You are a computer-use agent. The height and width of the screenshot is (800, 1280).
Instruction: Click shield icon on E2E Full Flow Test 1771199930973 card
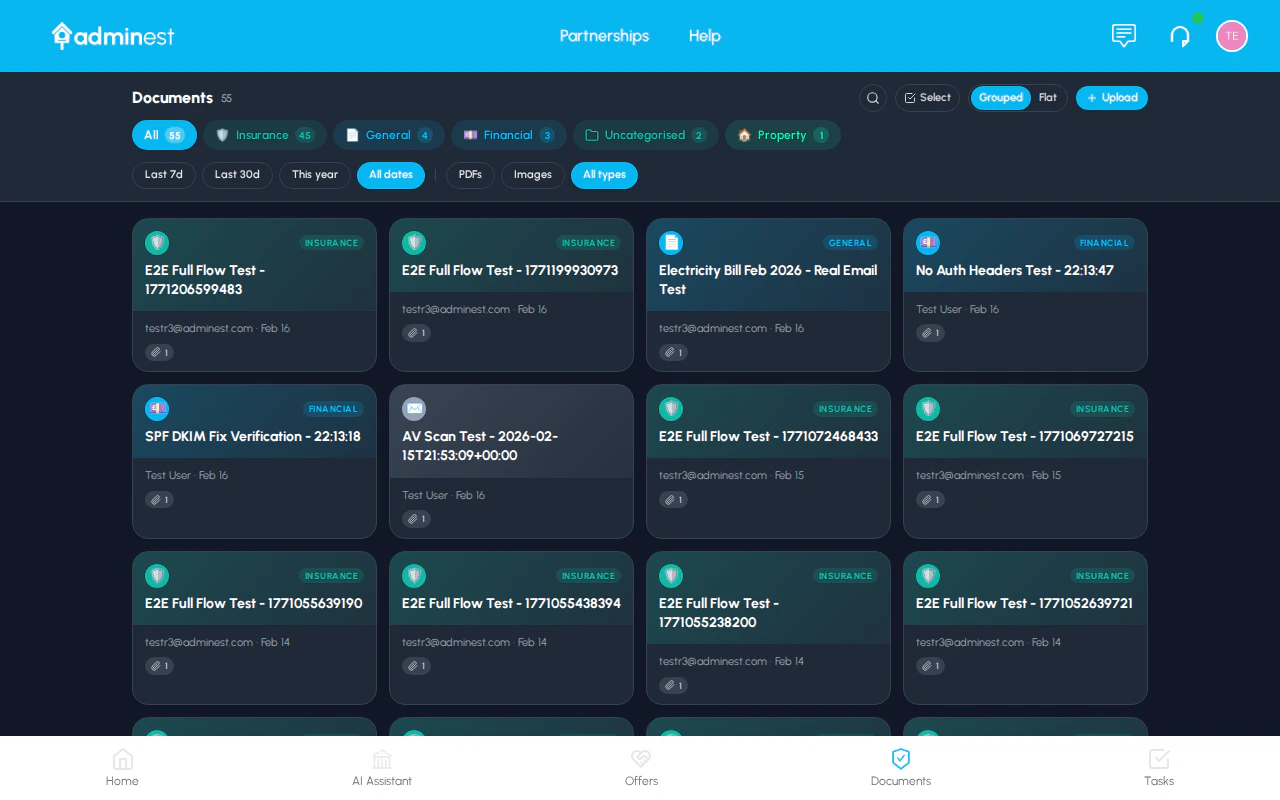coord(414,243)
